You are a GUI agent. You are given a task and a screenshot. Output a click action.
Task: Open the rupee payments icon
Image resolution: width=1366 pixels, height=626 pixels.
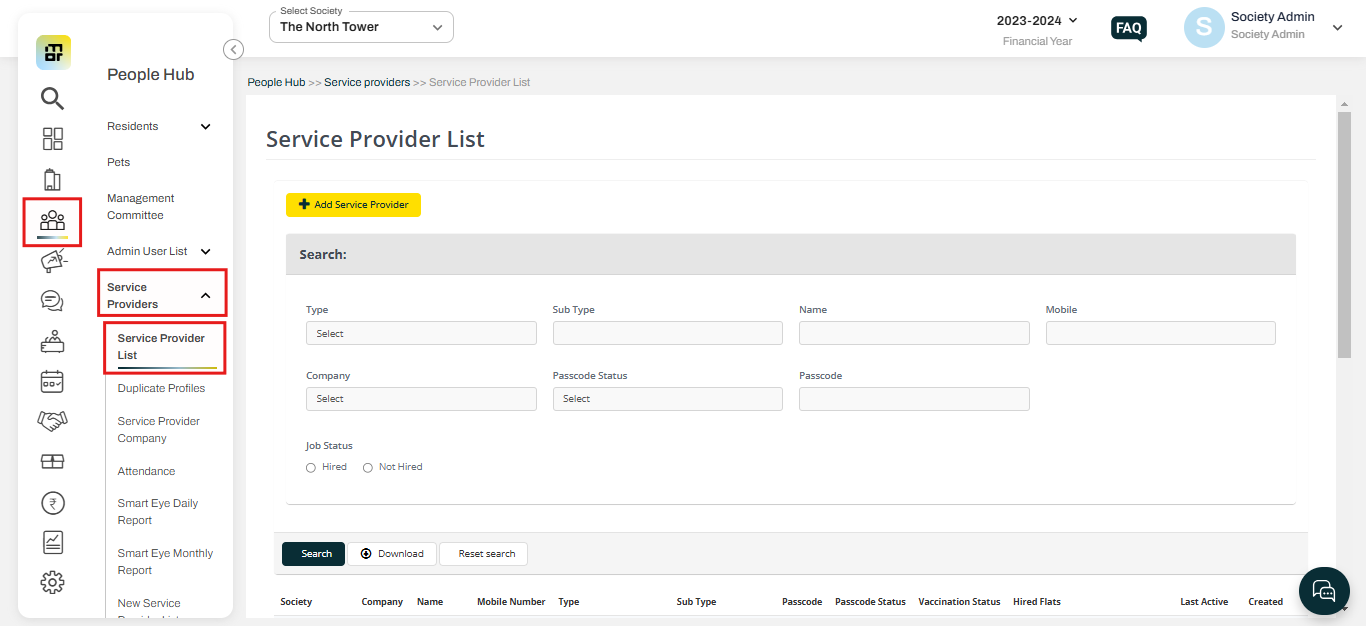[x=52, y=502]
